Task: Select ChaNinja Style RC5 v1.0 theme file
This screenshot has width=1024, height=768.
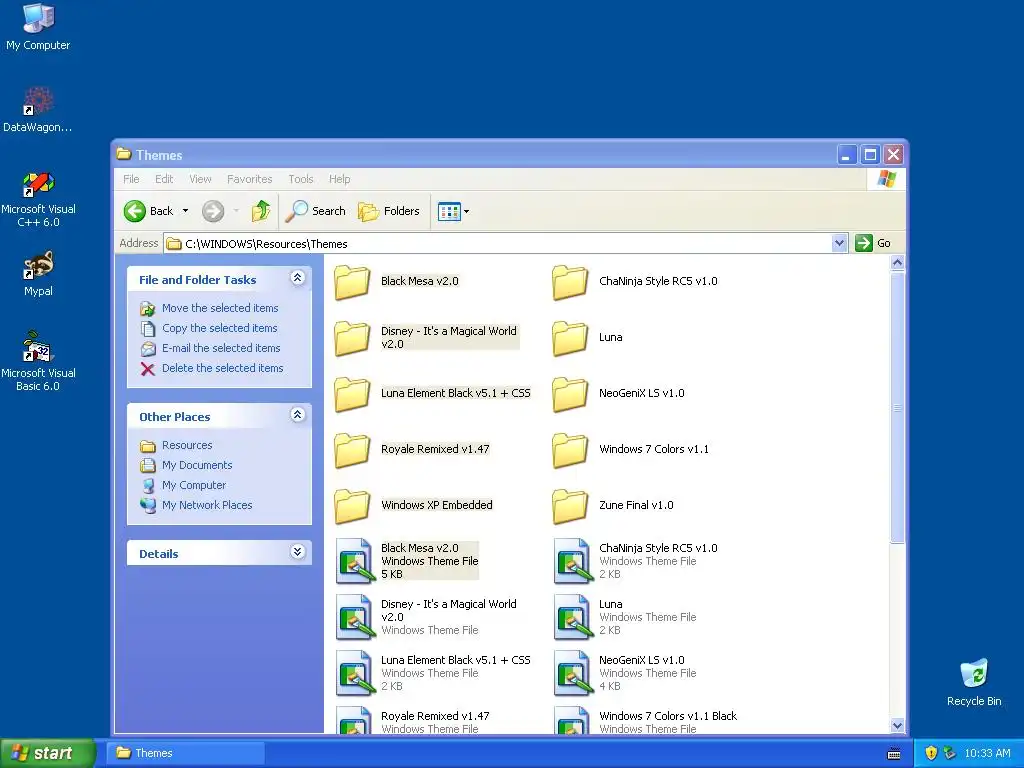Action: [x=635, y=561]
